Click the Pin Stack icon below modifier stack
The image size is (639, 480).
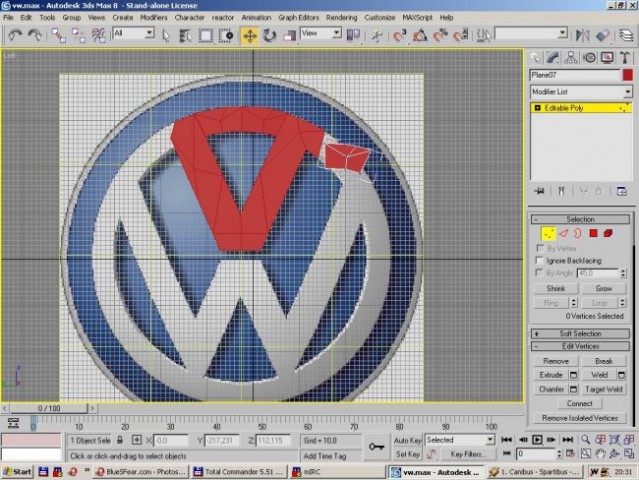coord(540,191)
